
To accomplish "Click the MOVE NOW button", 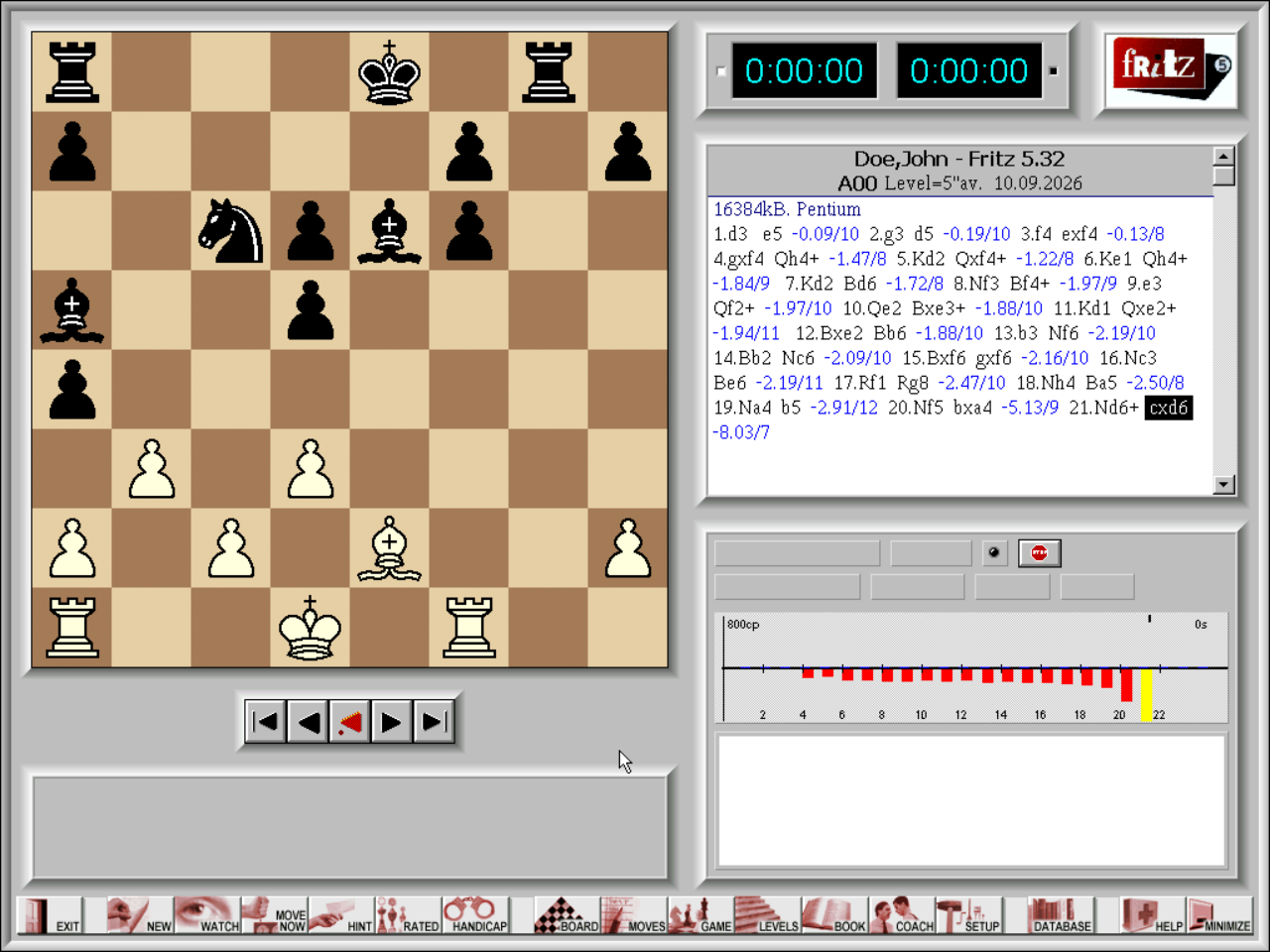I will click(x=274, y=915).
